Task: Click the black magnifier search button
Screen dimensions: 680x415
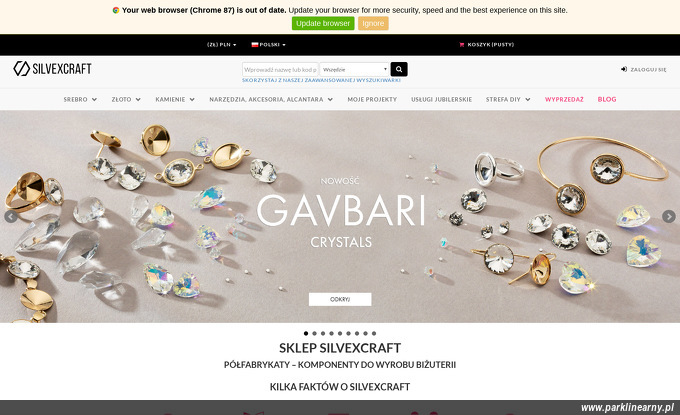Action: 399,69
